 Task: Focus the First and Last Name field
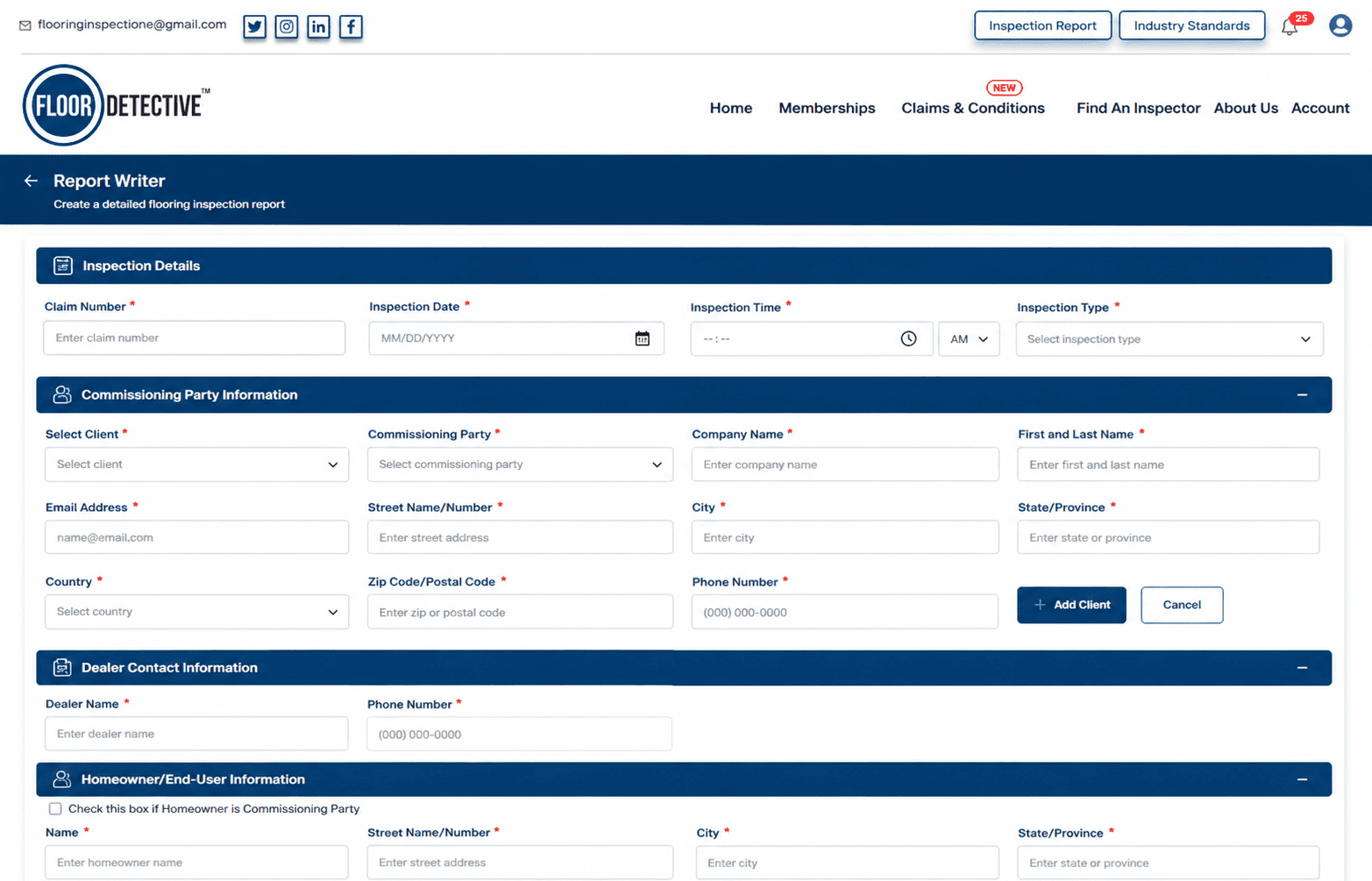coord(1168,465)
